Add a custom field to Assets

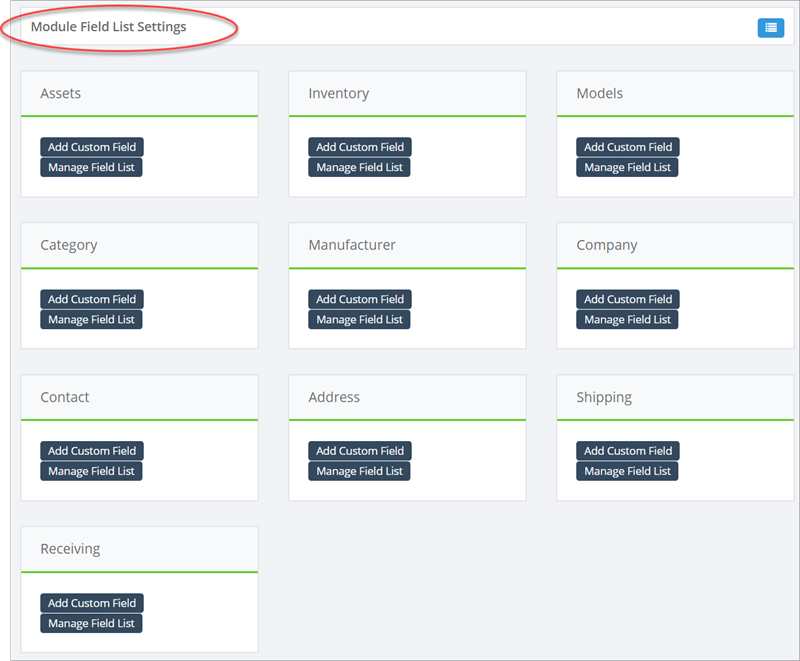click(x=92, y=147)
